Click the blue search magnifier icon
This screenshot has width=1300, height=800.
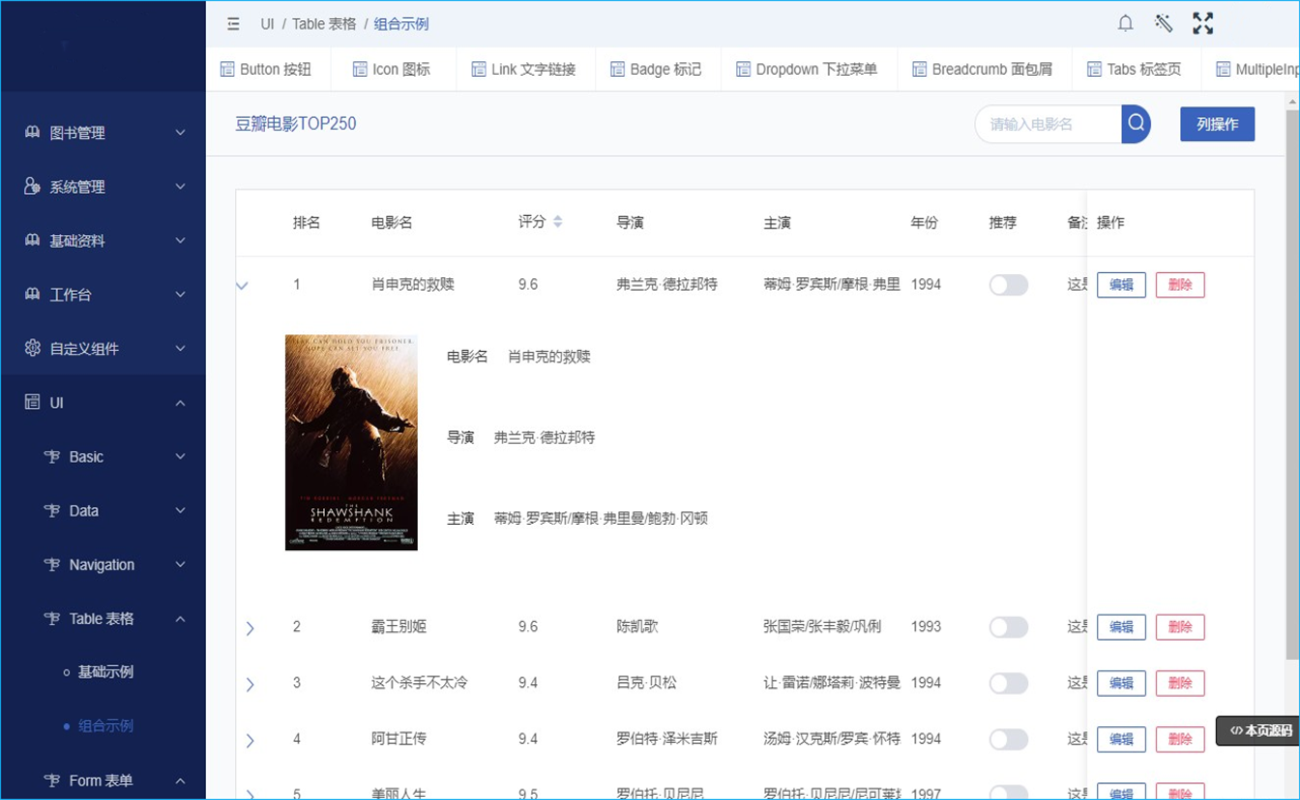click(x=1136, y=124)
